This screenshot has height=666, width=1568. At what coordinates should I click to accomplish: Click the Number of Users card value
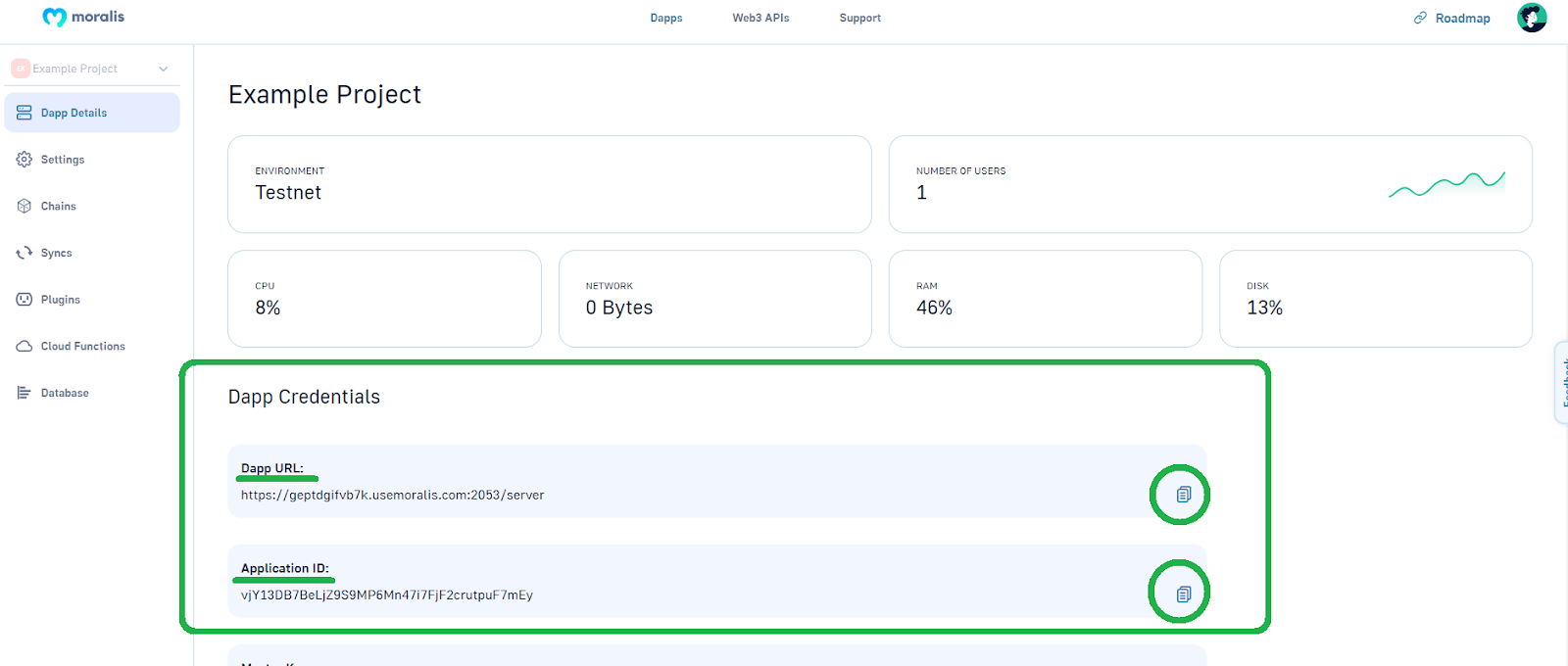point(921,193)
